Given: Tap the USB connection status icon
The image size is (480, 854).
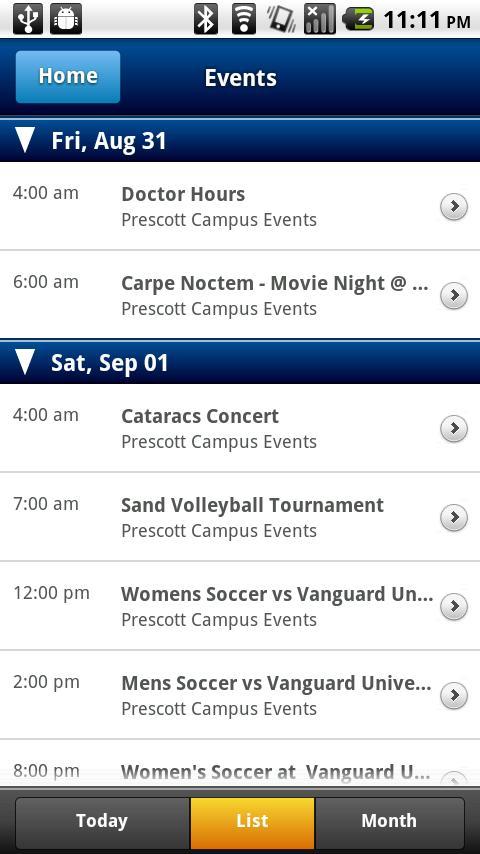Looking at the screenshot, I should tap(28, 19).
